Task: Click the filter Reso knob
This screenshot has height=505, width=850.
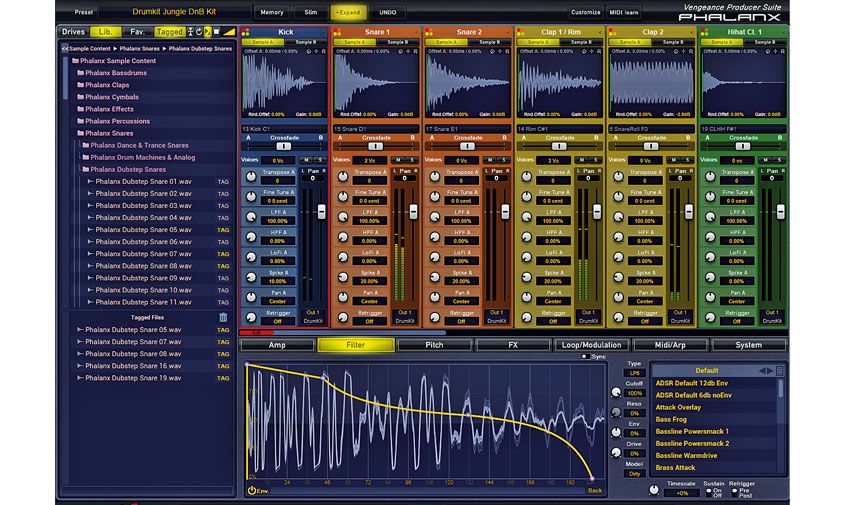Action: [616, 412]
